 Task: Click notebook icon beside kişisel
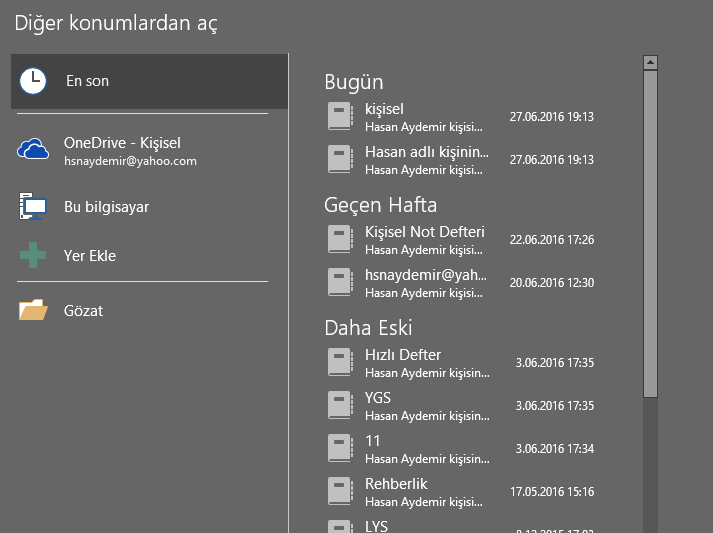340,116
